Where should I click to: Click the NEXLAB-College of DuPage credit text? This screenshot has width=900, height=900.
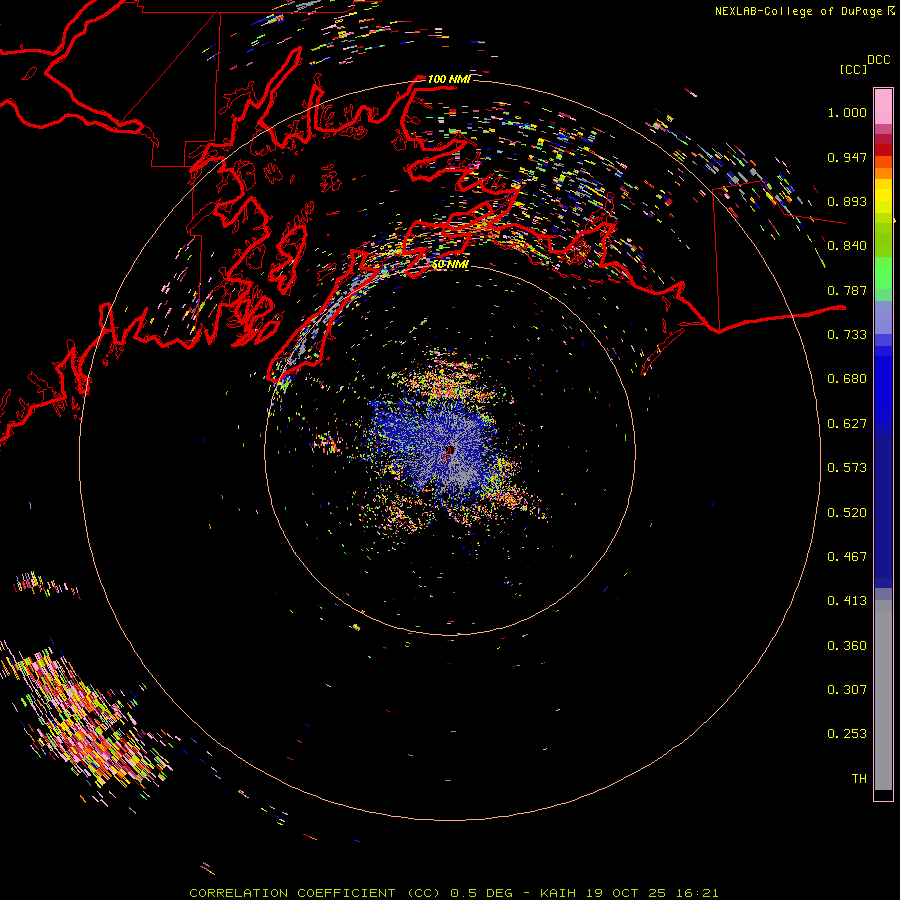pyautogui.click(x=798, y=11)
